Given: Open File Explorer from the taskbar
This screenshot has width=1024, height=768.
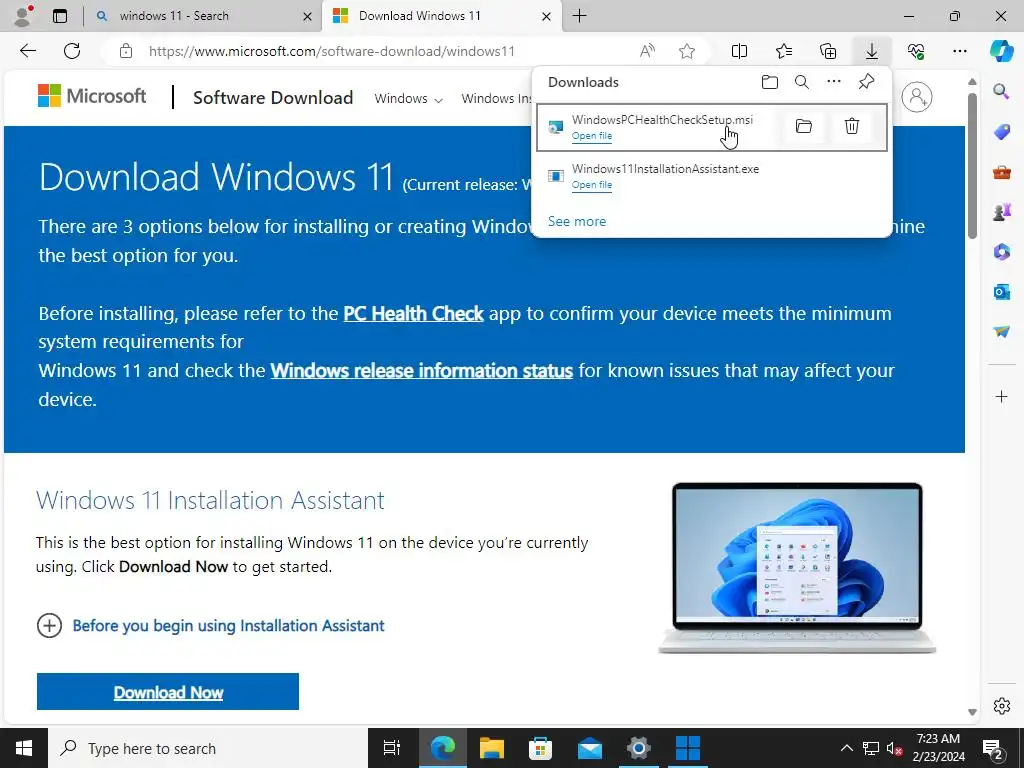Looking at the screenshot, I should click(492, 748).
